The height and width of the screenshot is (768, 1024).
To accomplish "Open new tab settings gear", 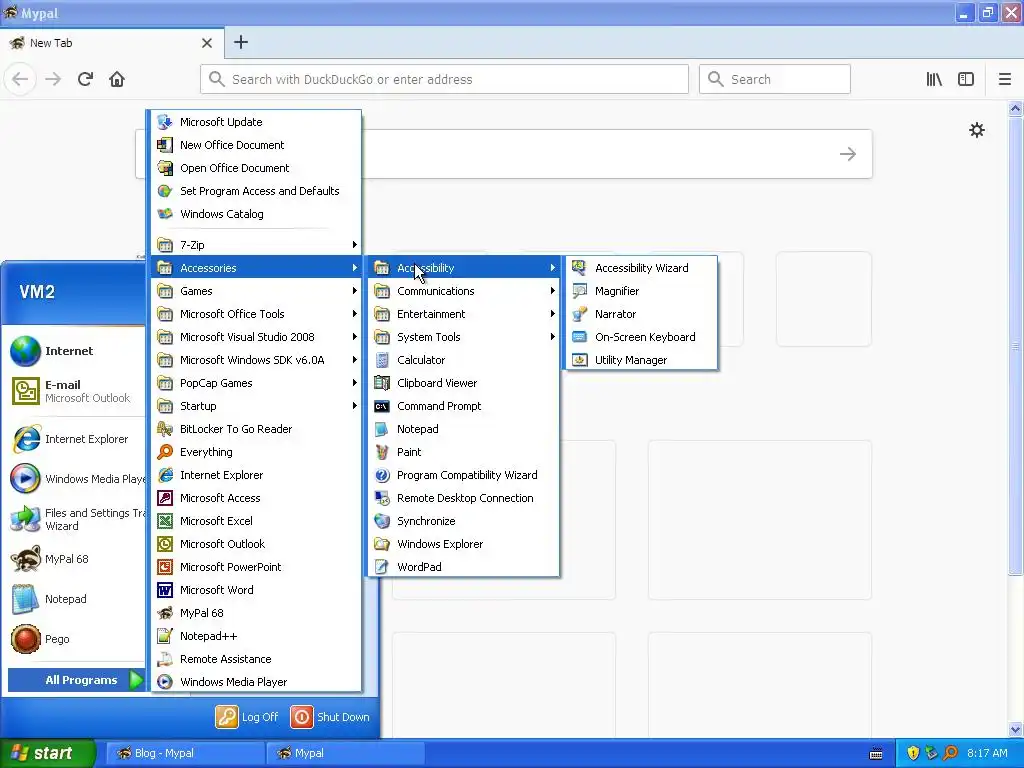I will (977, 130).
